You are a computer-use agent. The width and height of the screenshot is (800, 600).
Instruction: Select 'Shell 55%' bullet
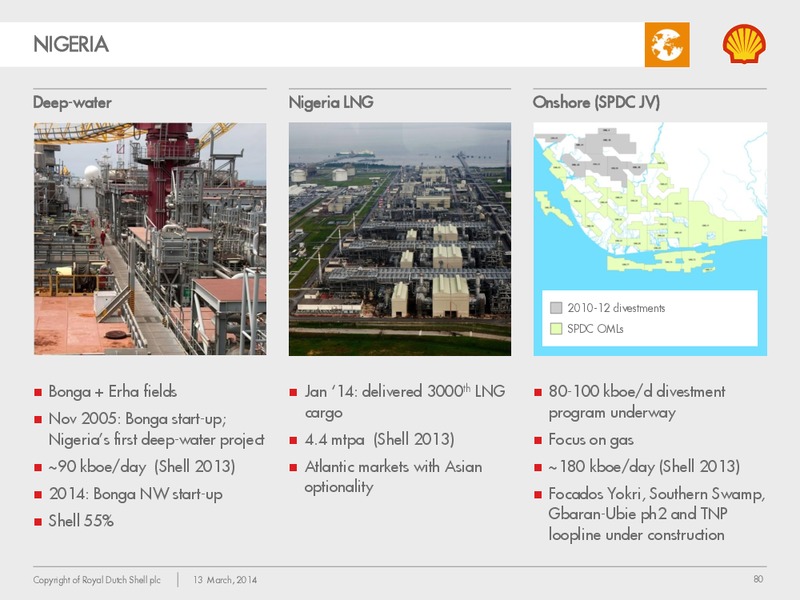pyautogui.click(x=81, y=521)
